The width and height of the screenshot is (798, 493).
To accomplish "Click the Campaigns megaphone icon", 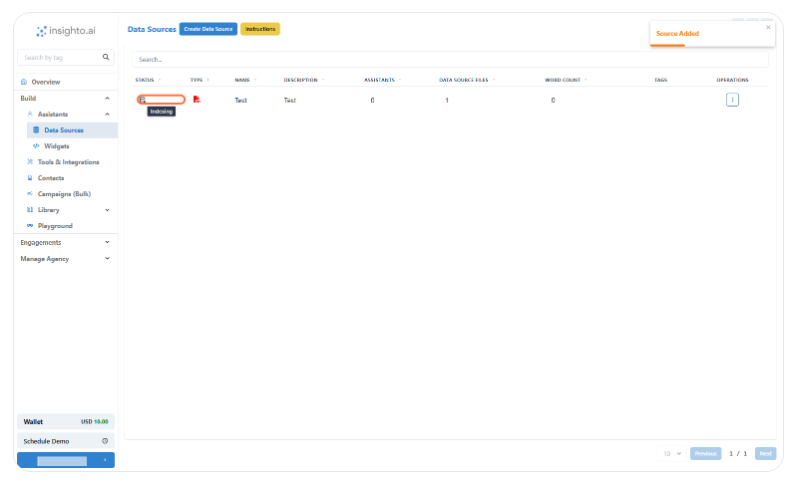I will pyautogui.click(x=30, y=194).
